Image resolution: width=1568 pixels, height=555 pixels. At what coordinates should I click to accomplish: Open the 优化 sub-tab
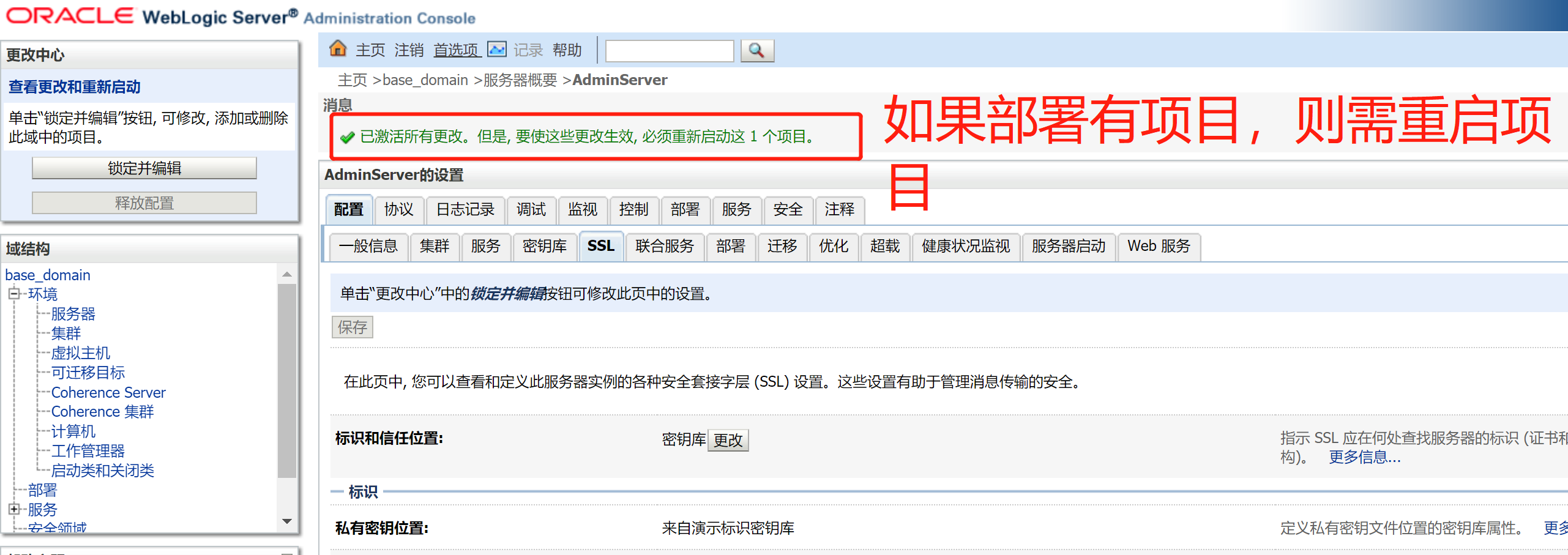834,247
